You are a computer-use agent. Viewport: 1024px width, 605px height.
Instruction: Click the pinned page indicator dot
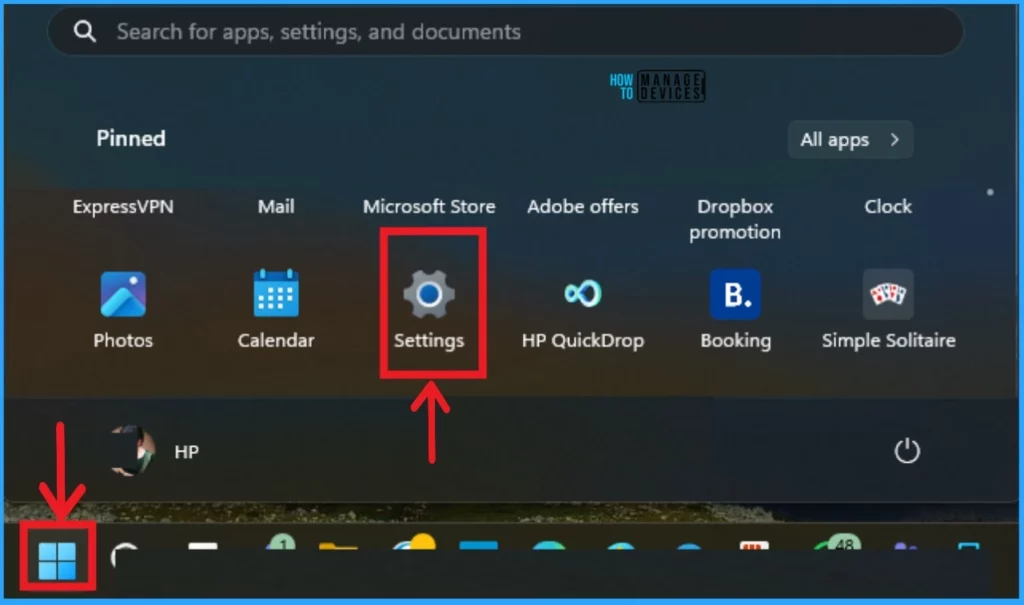coord(990,192)
